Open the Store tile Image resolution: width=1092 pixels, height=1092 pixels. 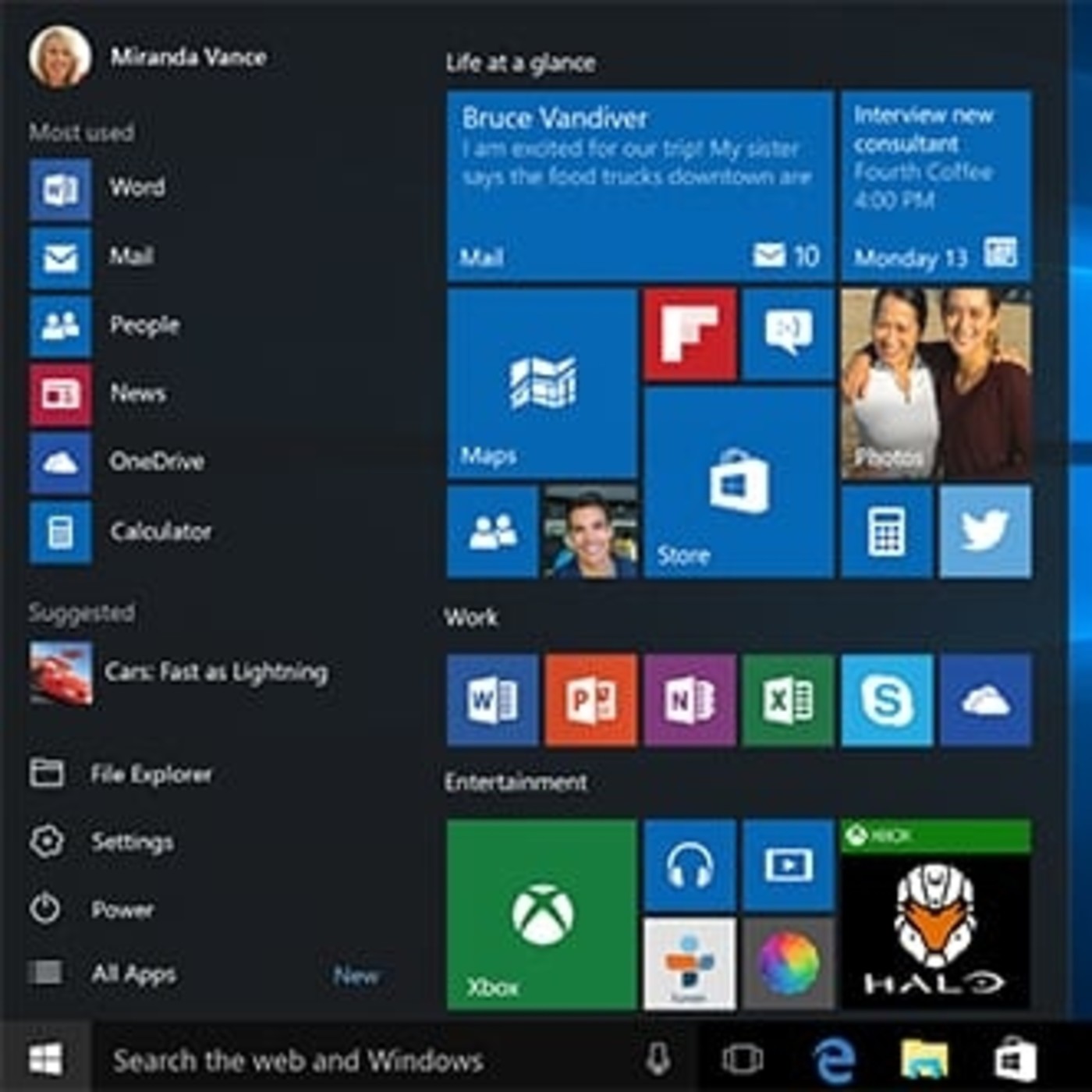(x=739, y=482)
